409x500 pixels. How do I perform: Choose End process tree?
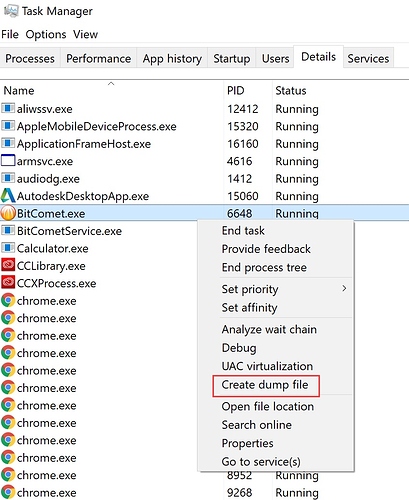(264, 267)
